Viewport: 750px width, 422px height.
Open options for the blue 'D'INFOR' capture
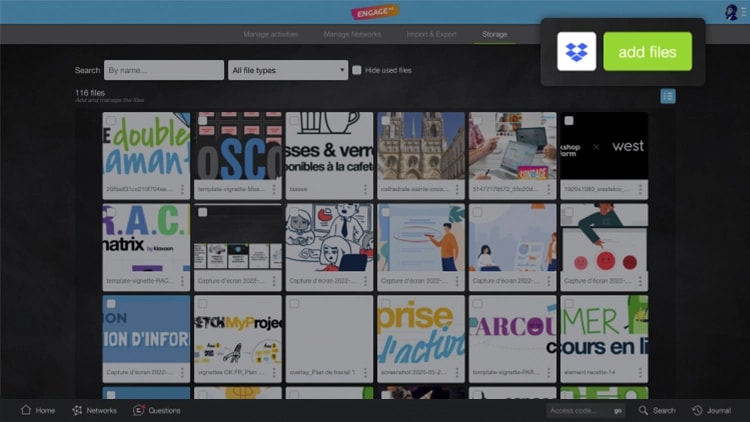[x=182, y=372]
